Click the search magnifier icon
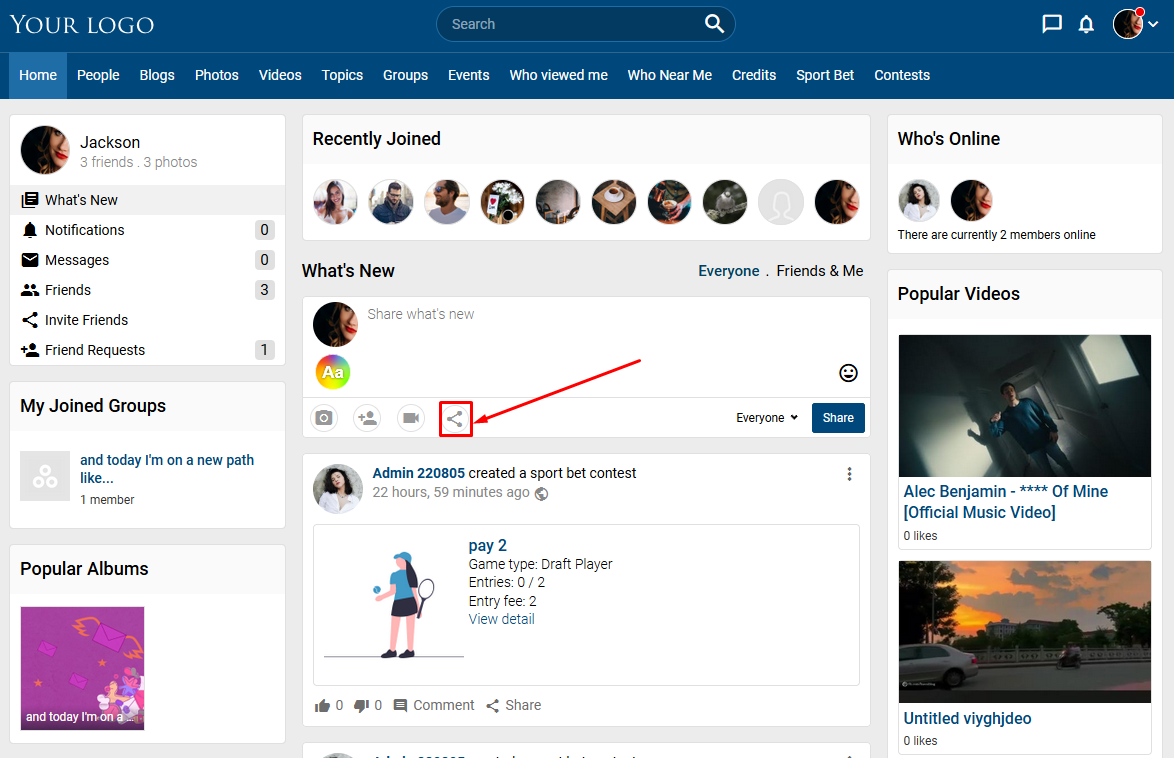1174x758 pixels. pyautogui.click(x=714, y=24)
